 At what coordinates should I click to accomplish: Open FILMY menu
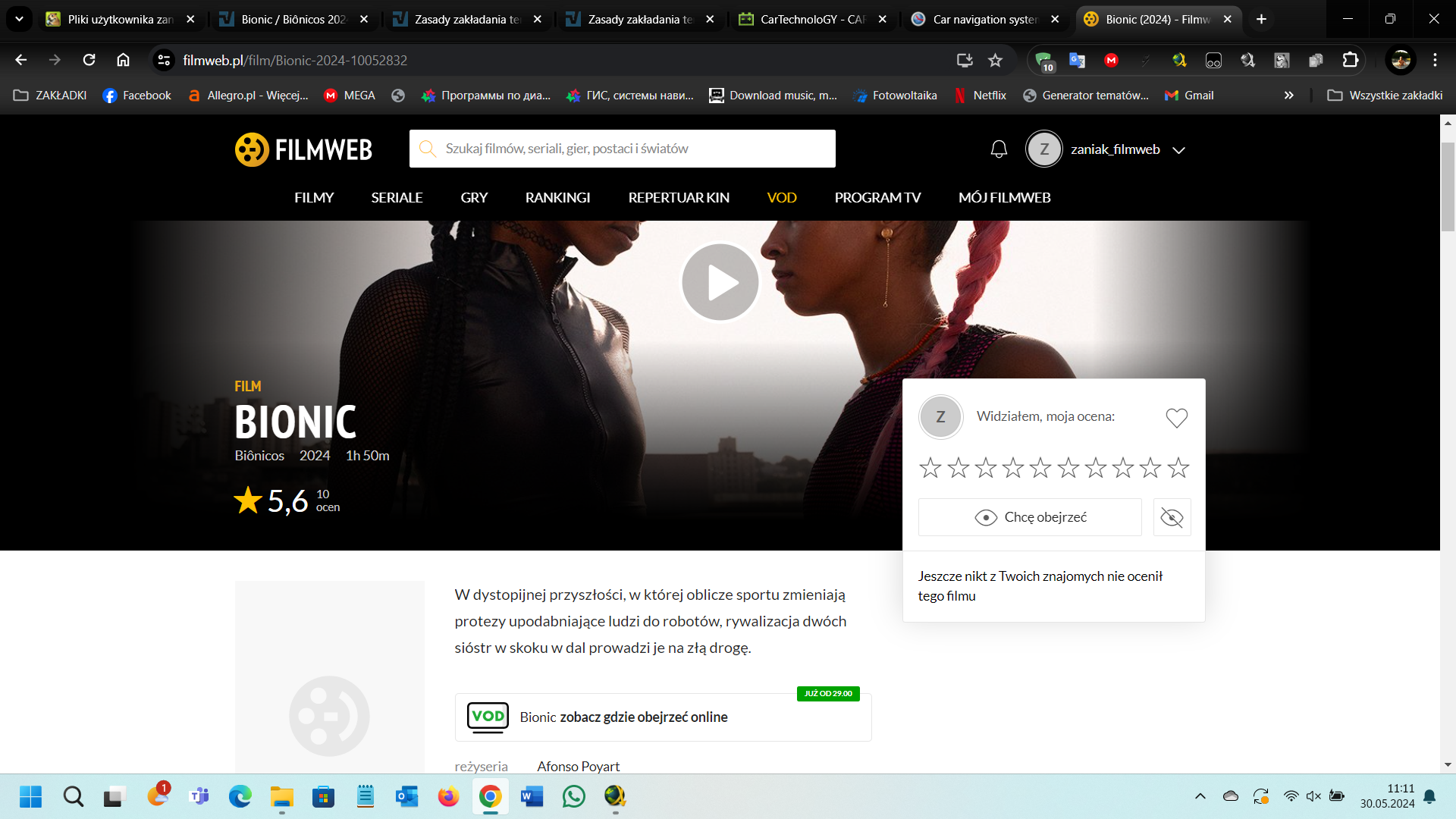coord(314,197)
